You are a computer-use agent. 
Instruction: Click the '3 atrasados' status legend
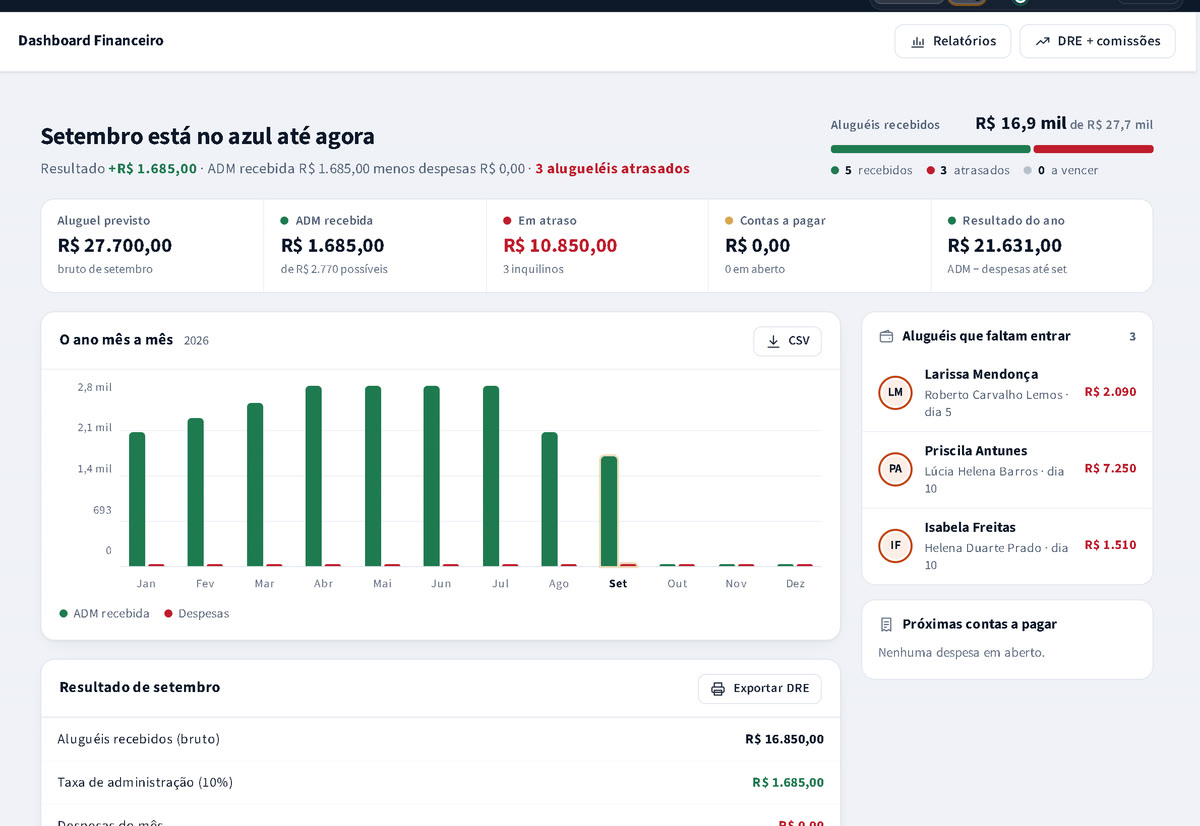(968, 171)
